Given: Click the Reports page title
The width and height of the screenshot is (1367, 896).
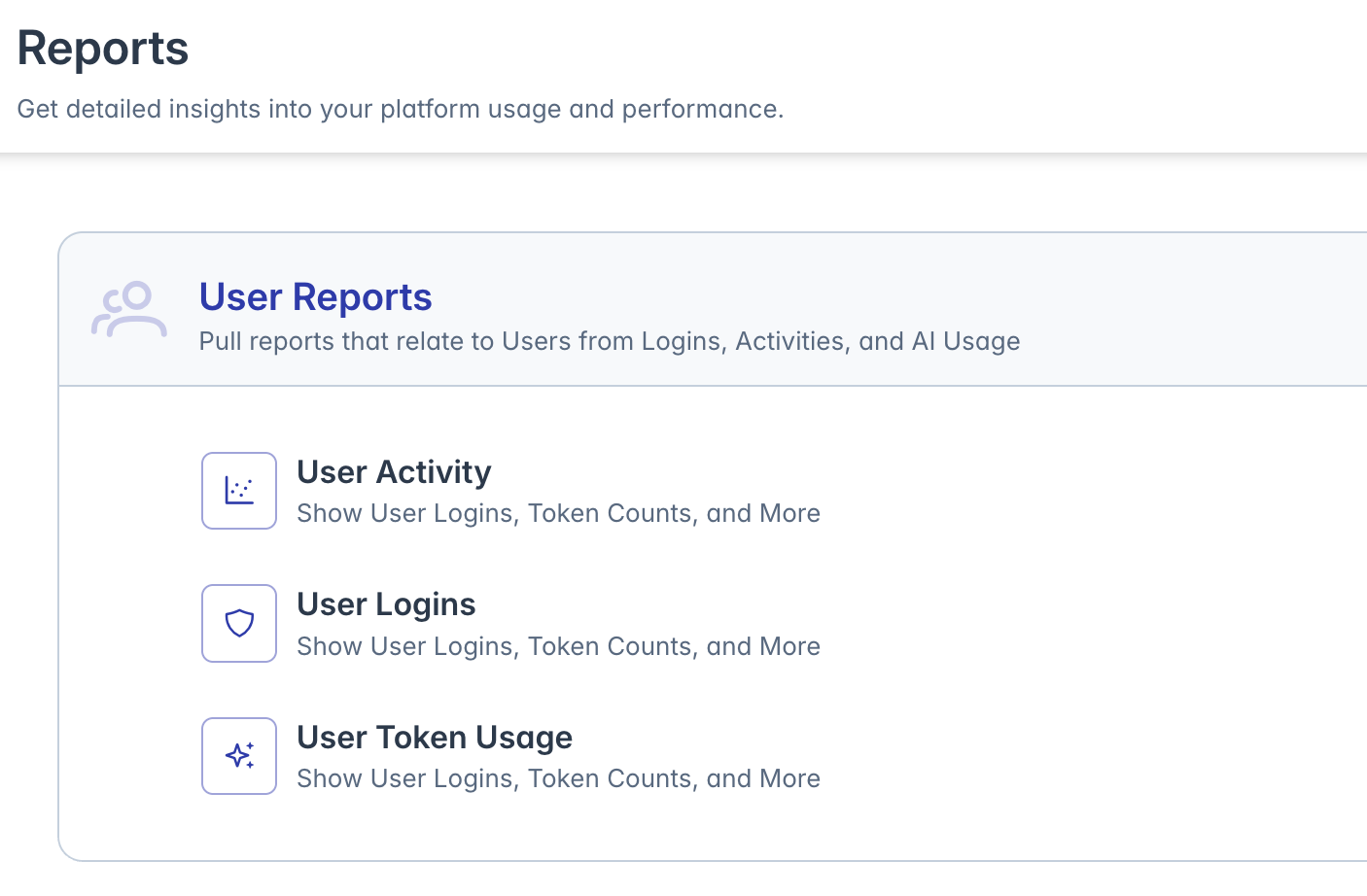Looking at the screenshot, I should click(x=103, y=48).
